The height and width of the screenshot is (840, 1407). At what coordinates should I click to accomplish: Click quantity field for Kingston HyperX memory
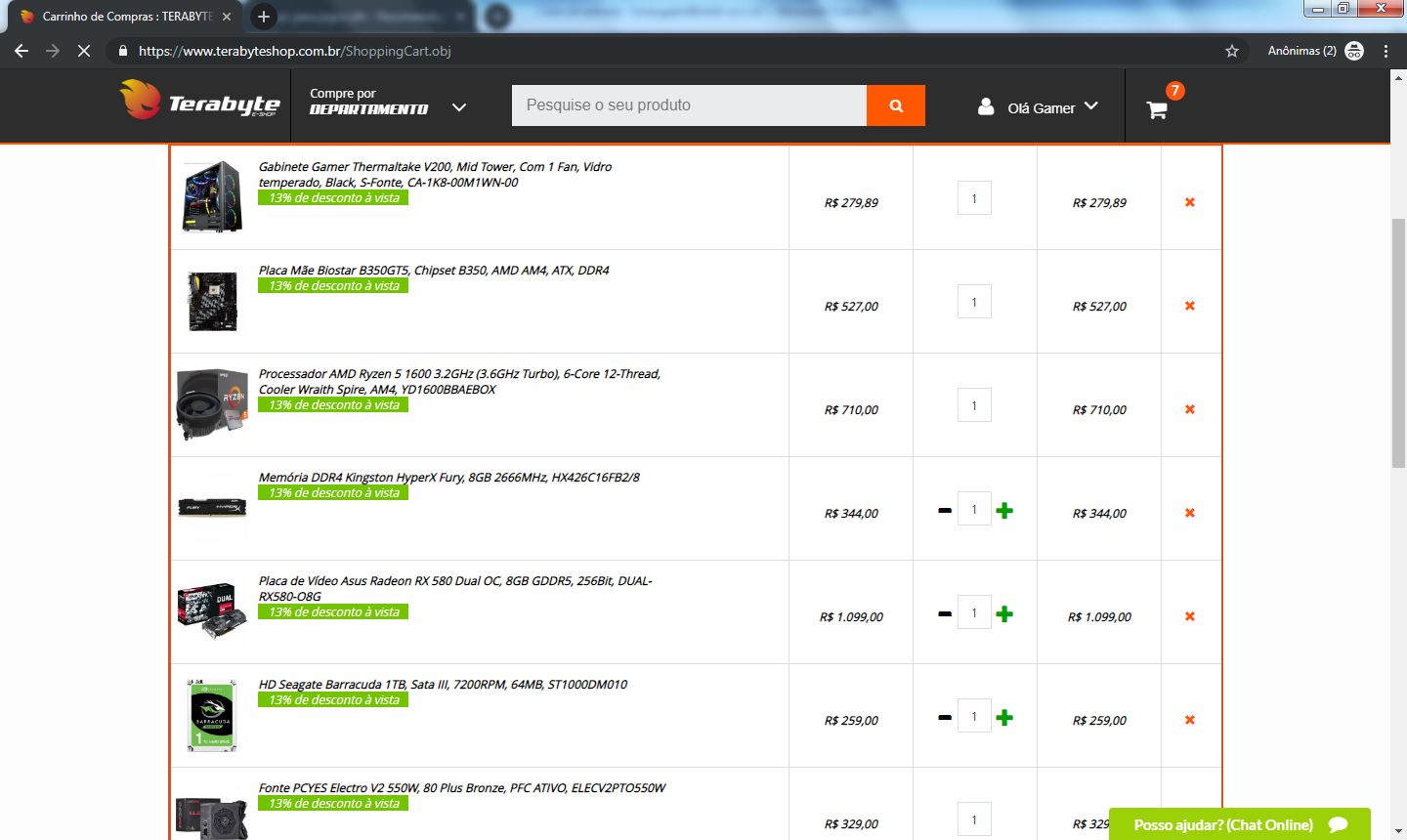click(974, 509)
